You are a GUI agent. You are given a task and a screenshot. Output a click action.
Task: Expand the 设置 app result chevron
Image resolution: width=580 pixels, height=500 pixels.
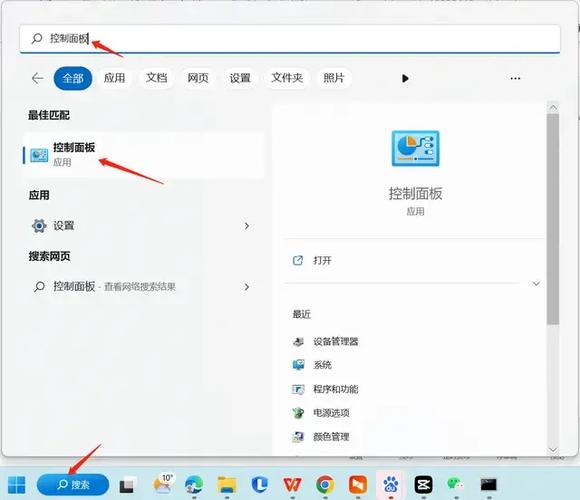click(x=247, y=226)
